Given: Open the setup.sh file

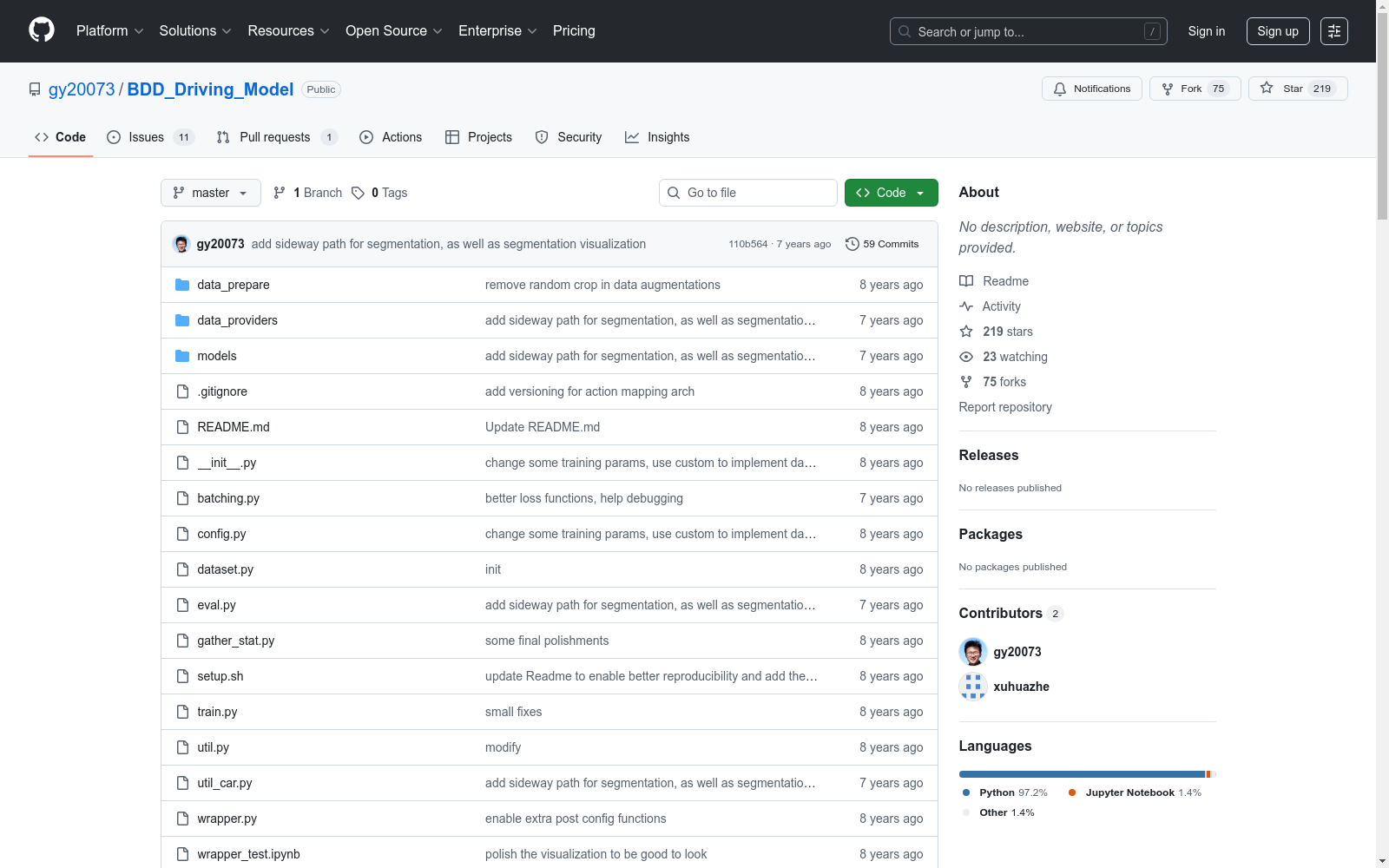Looking at the screenshot, I should [x=221, y=676].
